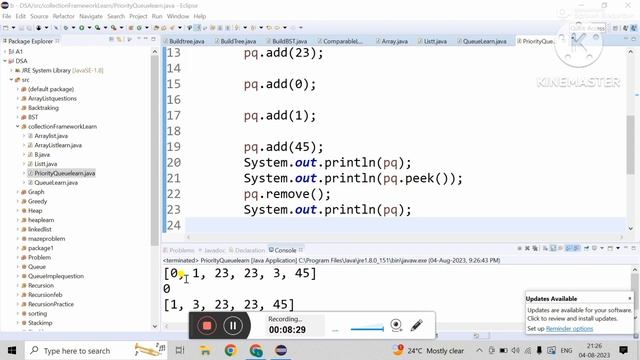The image size is (640, 360).
Task: Click the New file toolbar icon
Action: (6, 28)
